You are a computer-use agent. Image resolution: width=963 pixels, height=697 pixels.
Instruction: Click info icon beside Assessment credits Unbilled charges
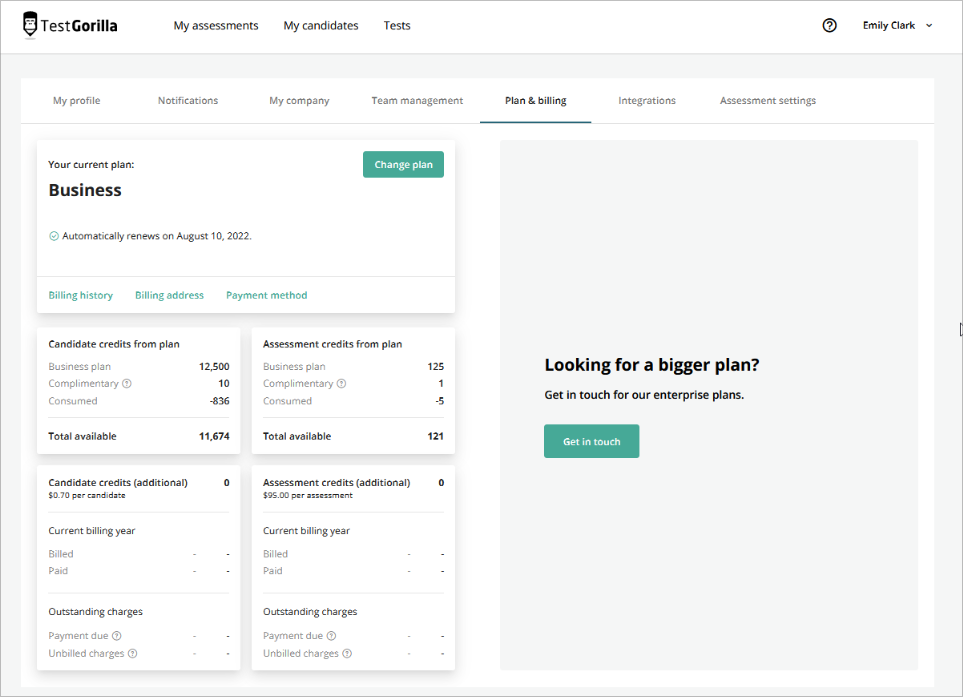click(x=347, y=653)
